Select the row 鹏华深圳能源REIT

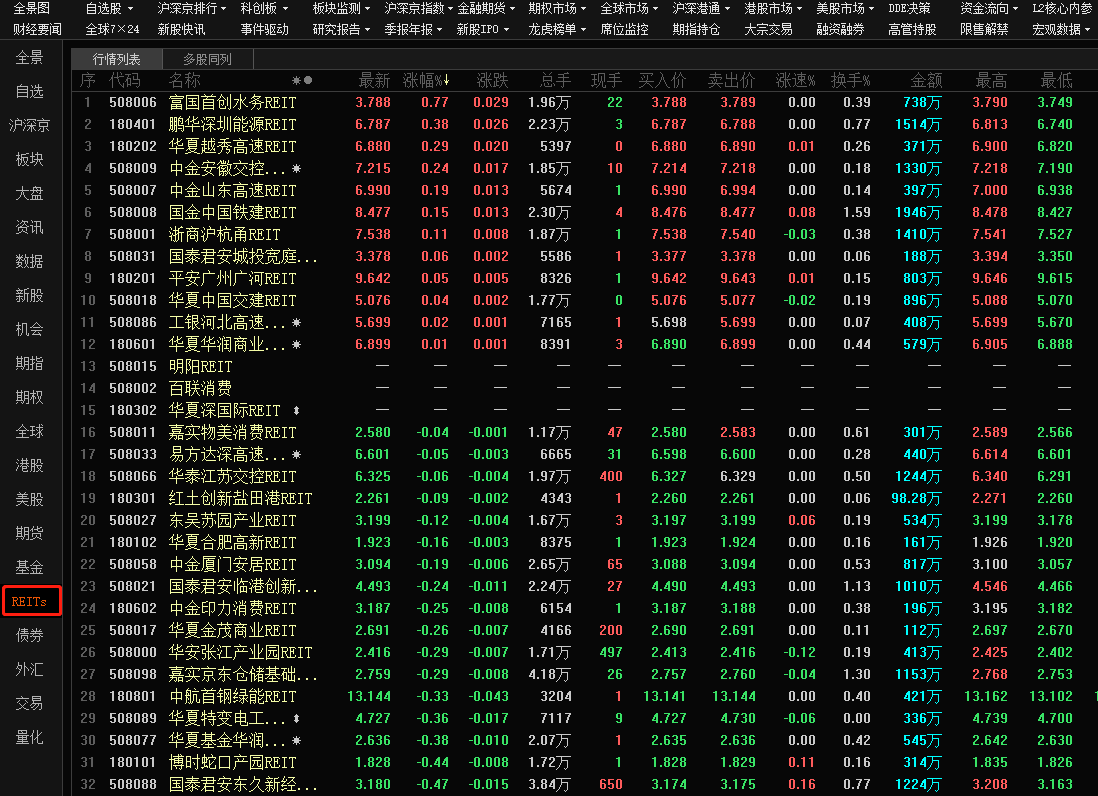pyautogui.click(x=585, y=125)
